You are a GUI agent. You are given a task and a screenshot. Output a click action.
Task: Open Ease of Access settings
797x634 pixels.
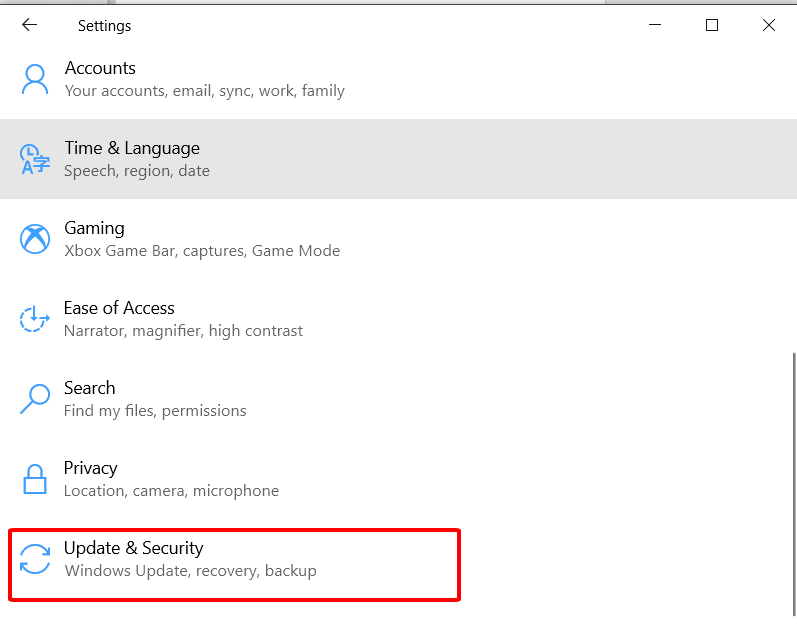click(398, 319)
